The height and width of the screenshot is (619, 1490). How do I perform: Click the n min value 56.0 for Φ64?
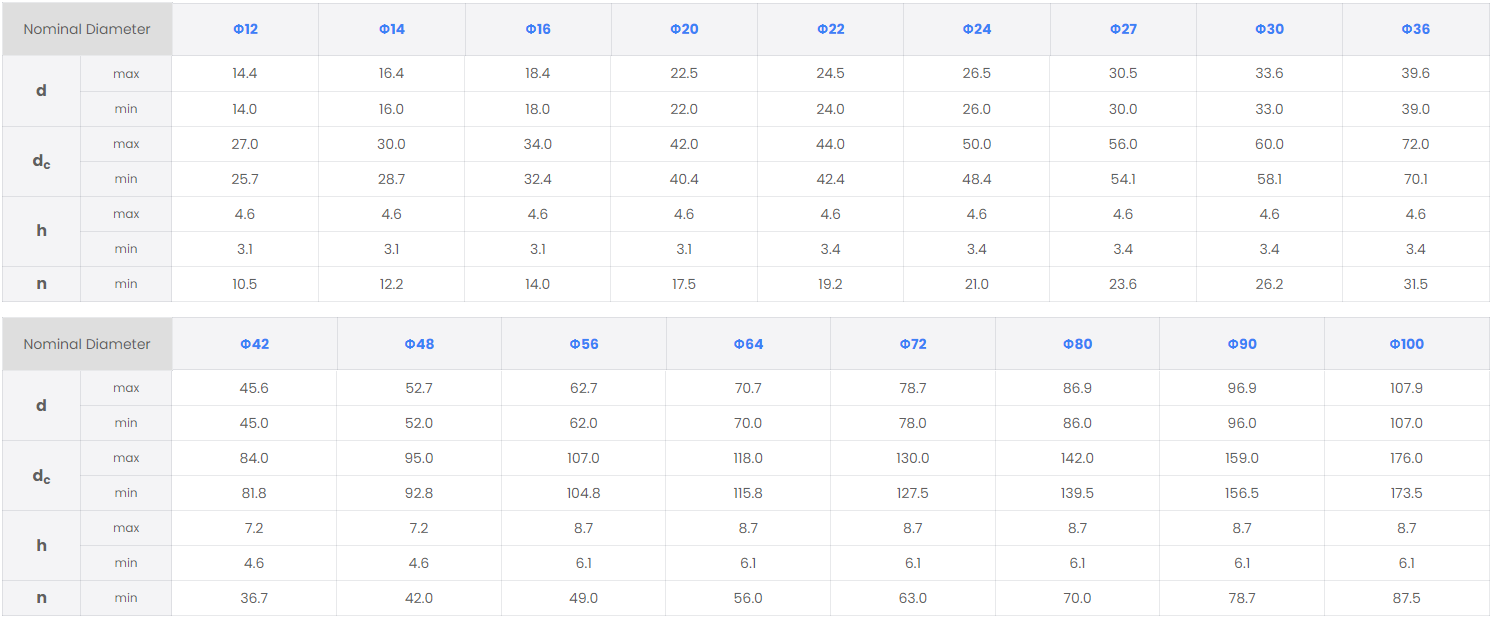point(748,599)
